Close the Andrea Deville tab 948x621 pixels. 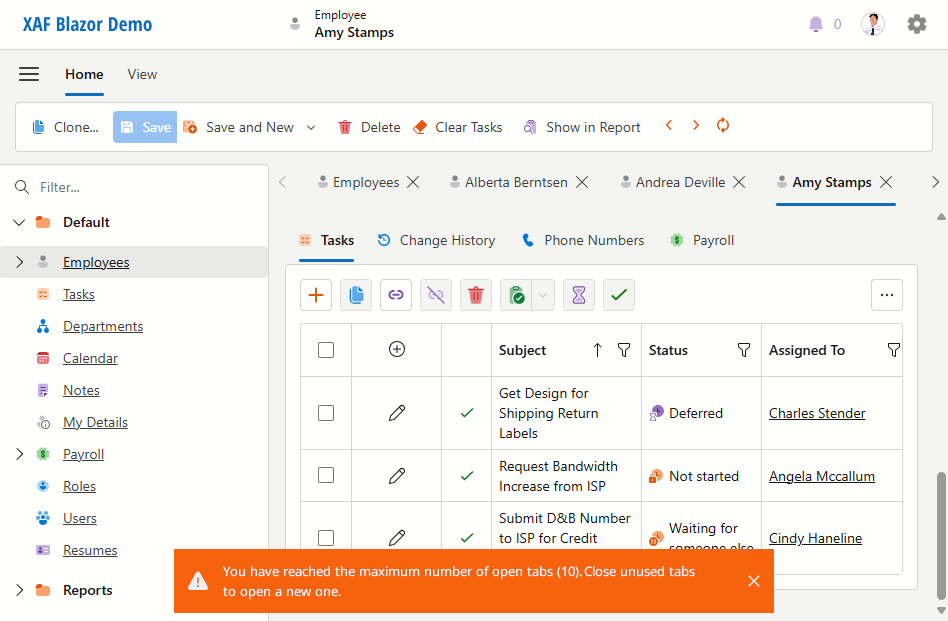[739, 182]
